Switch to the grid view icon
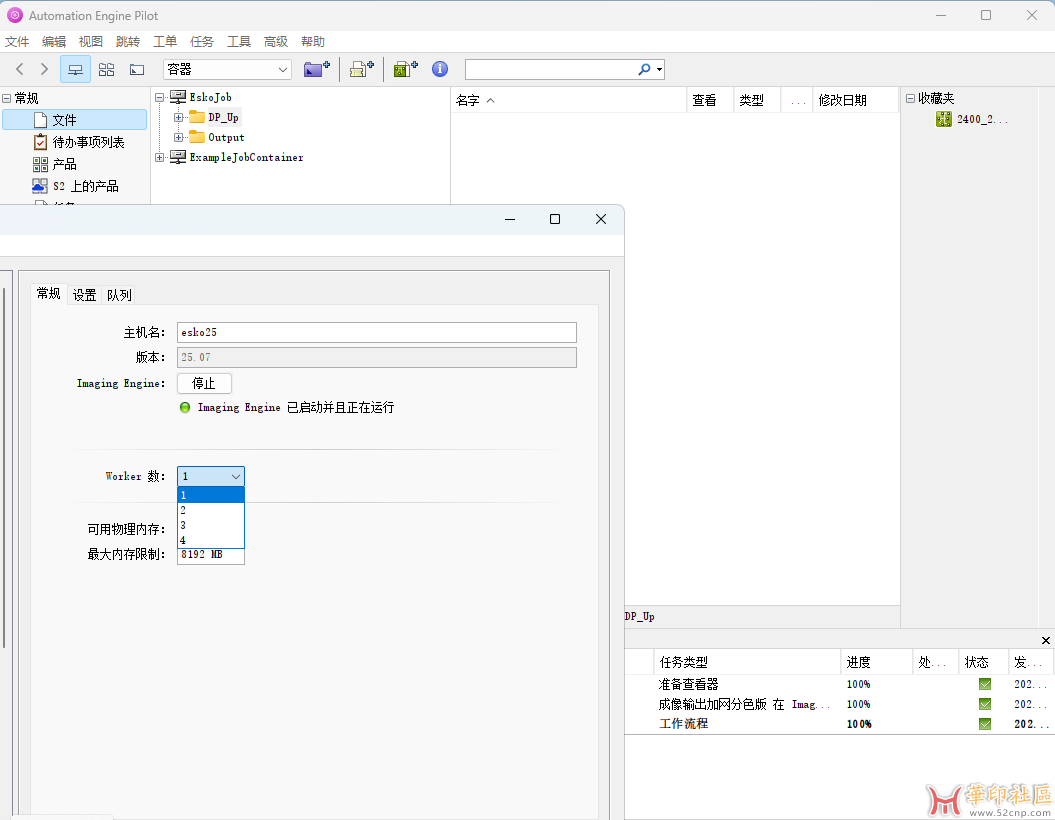 (106, 69)
